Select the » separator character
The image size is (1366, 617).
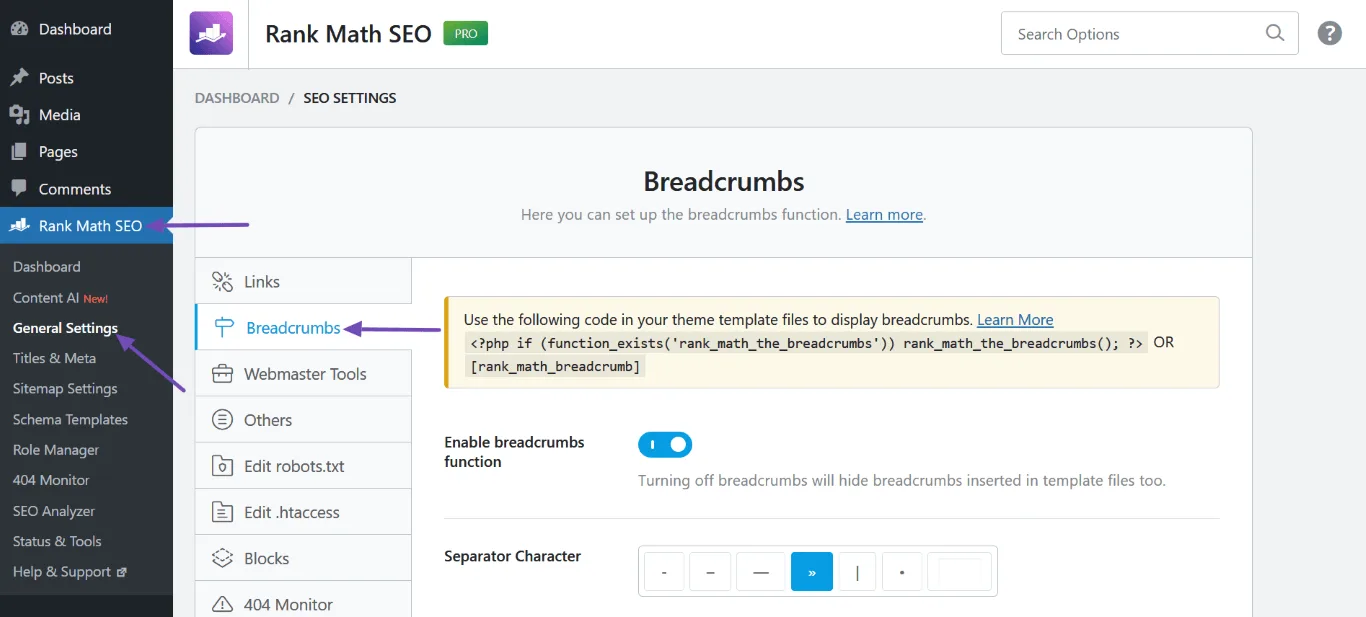[x=812, y=572]
